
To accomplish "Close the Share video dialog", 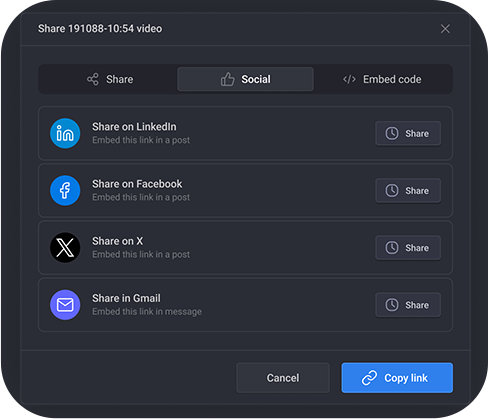I will [445, 29].
